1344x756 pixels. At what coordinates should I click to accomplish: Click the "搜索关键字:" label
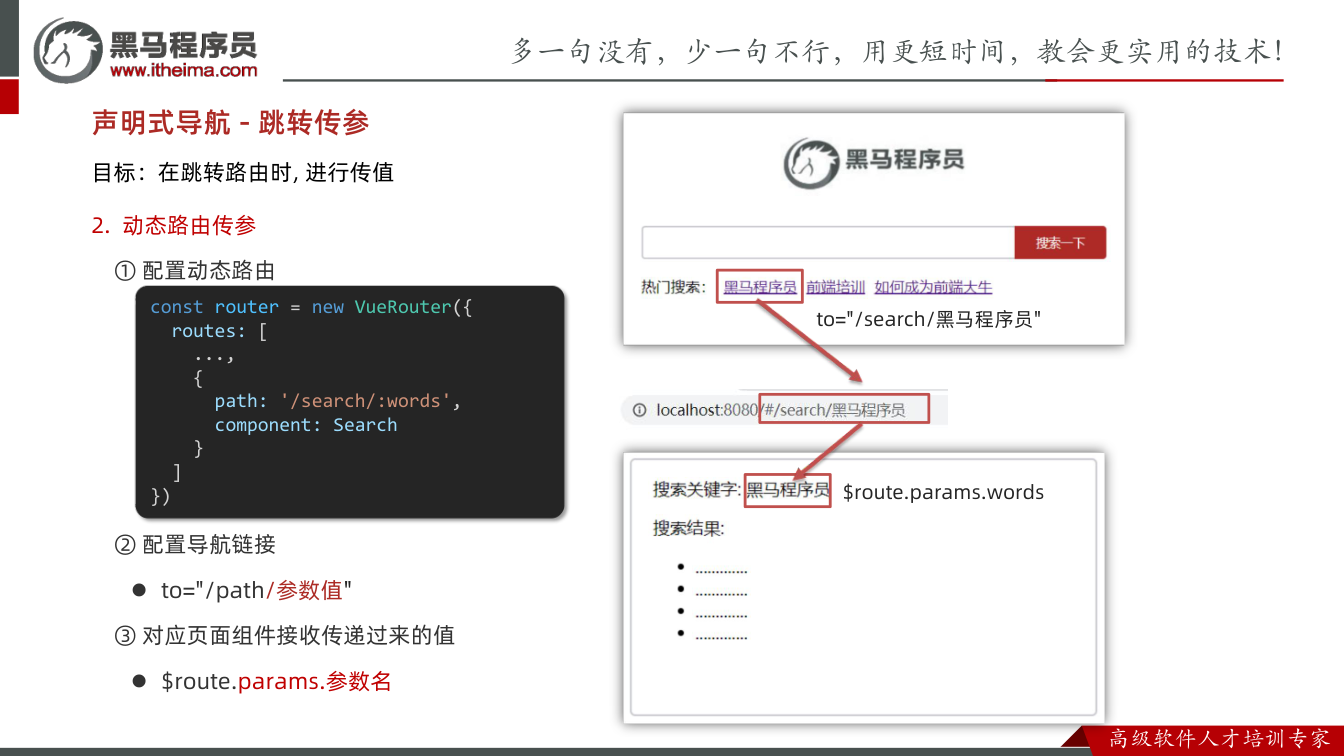click(697, 490)
